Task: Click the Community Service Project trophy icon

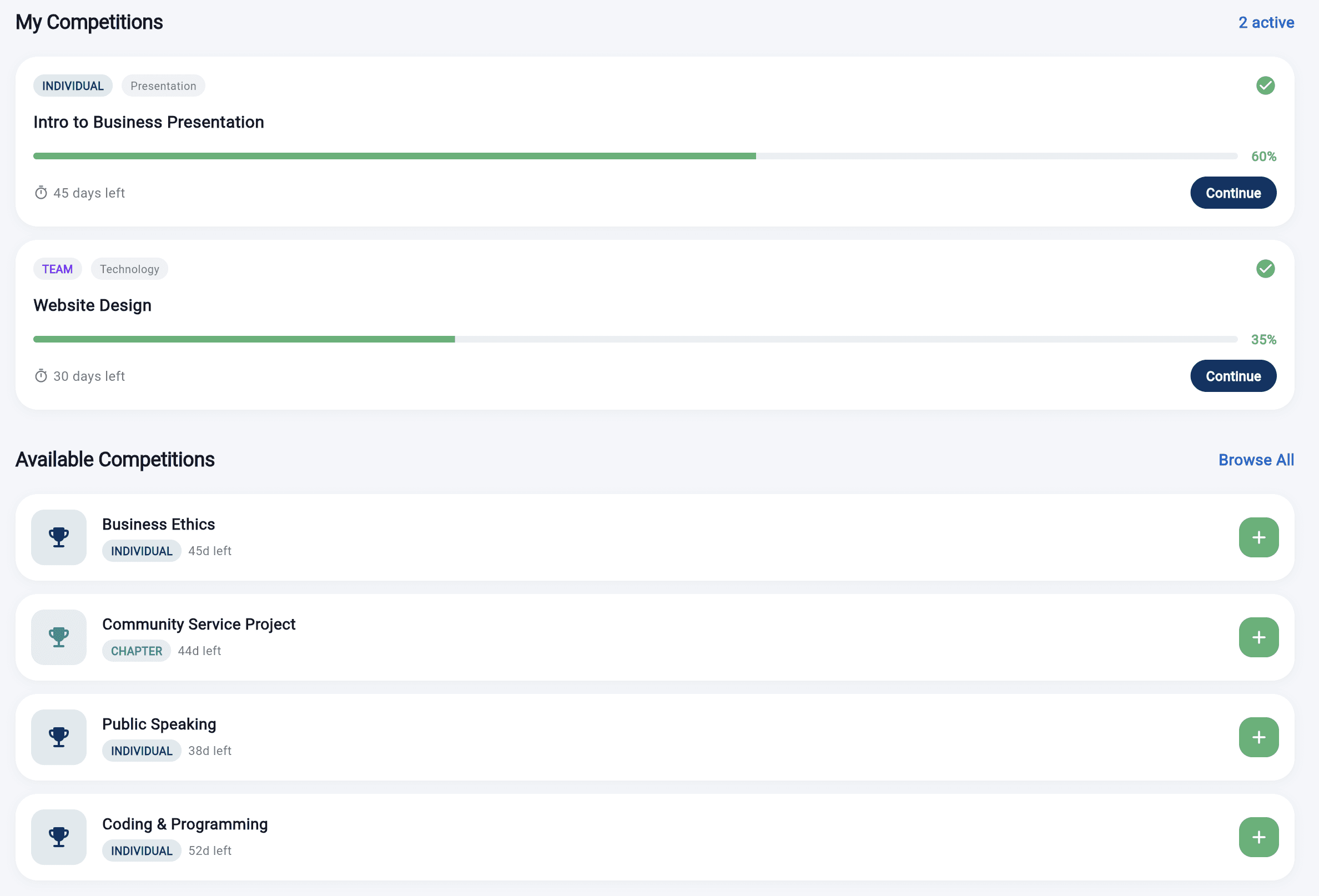Action: pos(58,637)
